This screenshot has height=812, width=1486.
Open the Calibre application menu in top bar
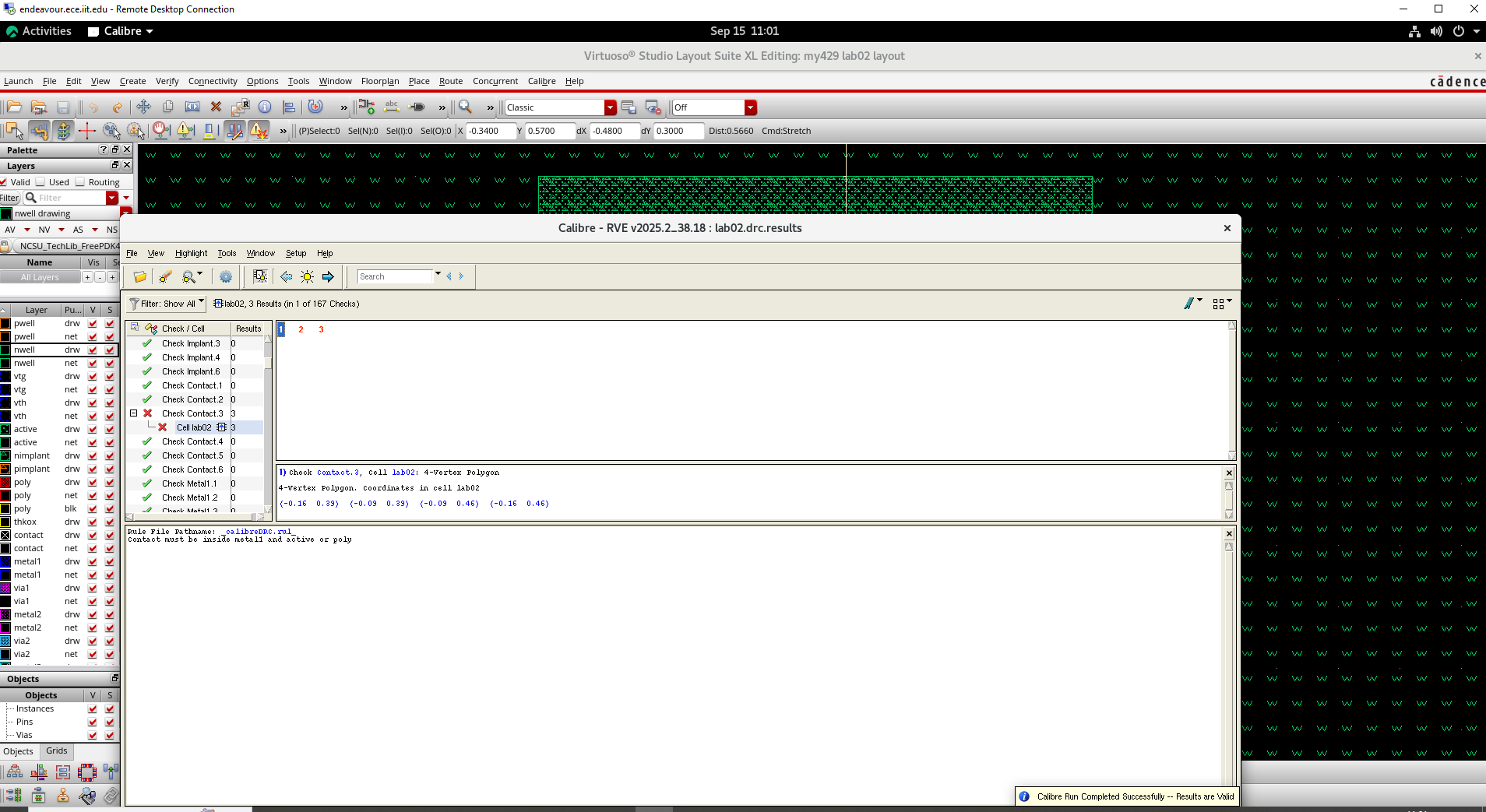pos(121,31)
